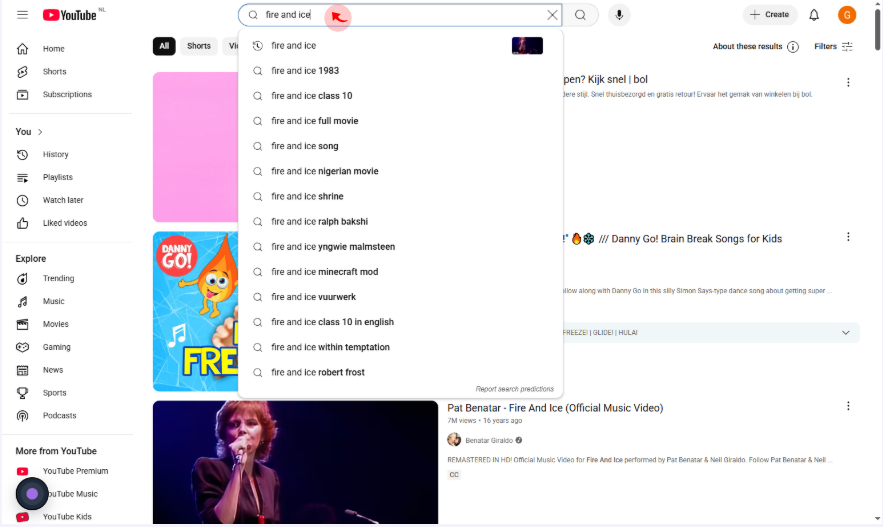This screenshot has height=527, width=883.
Task: Choose suggestion 'fire and ice song'
Action: point(400,146)
